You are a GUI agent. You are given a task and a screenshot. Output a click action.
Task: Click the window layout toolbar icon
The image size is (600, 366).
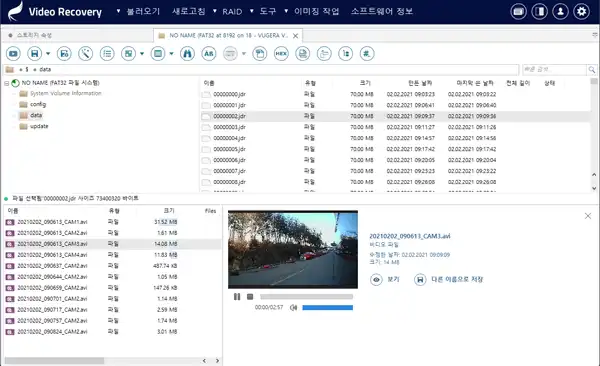click(158, 54)
